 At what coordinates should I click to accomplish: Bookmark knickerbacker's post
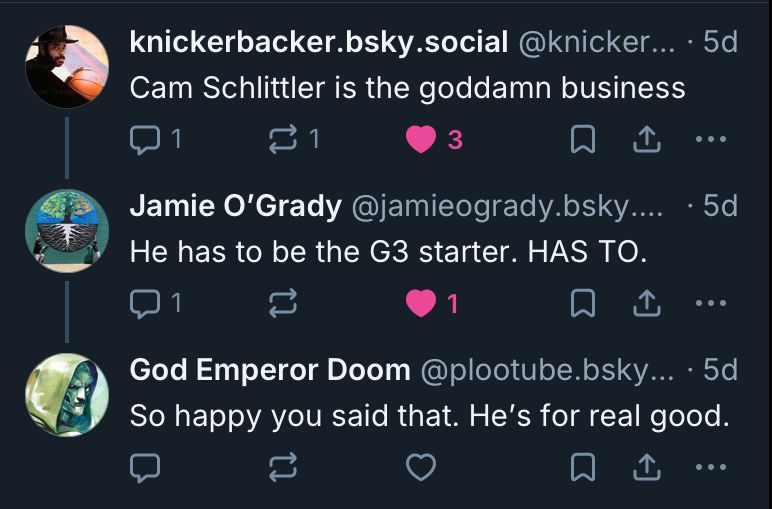click(580, 140)
